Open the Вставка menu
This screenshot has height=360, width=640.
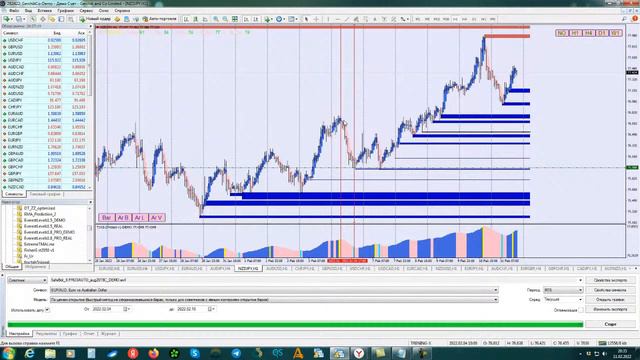click(x=44, y=11)
